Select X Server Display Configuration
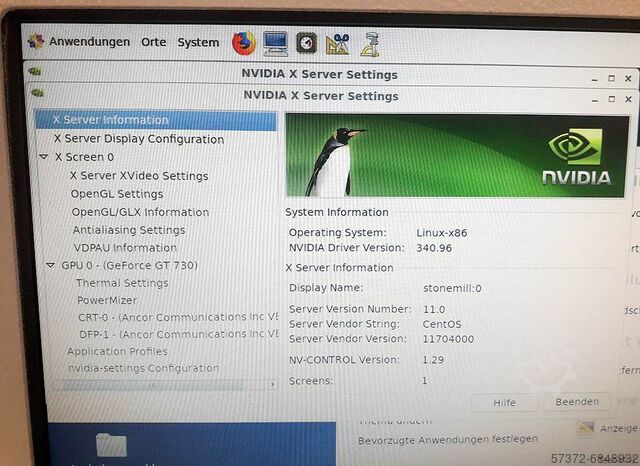 138,139
